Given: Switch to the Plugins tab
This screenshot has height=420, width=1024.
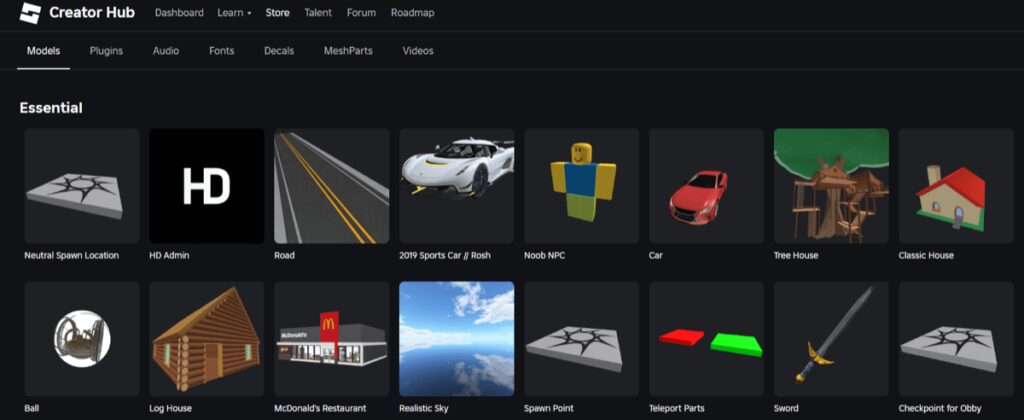Looking at the screenshot, I should (x=106, y=50).
